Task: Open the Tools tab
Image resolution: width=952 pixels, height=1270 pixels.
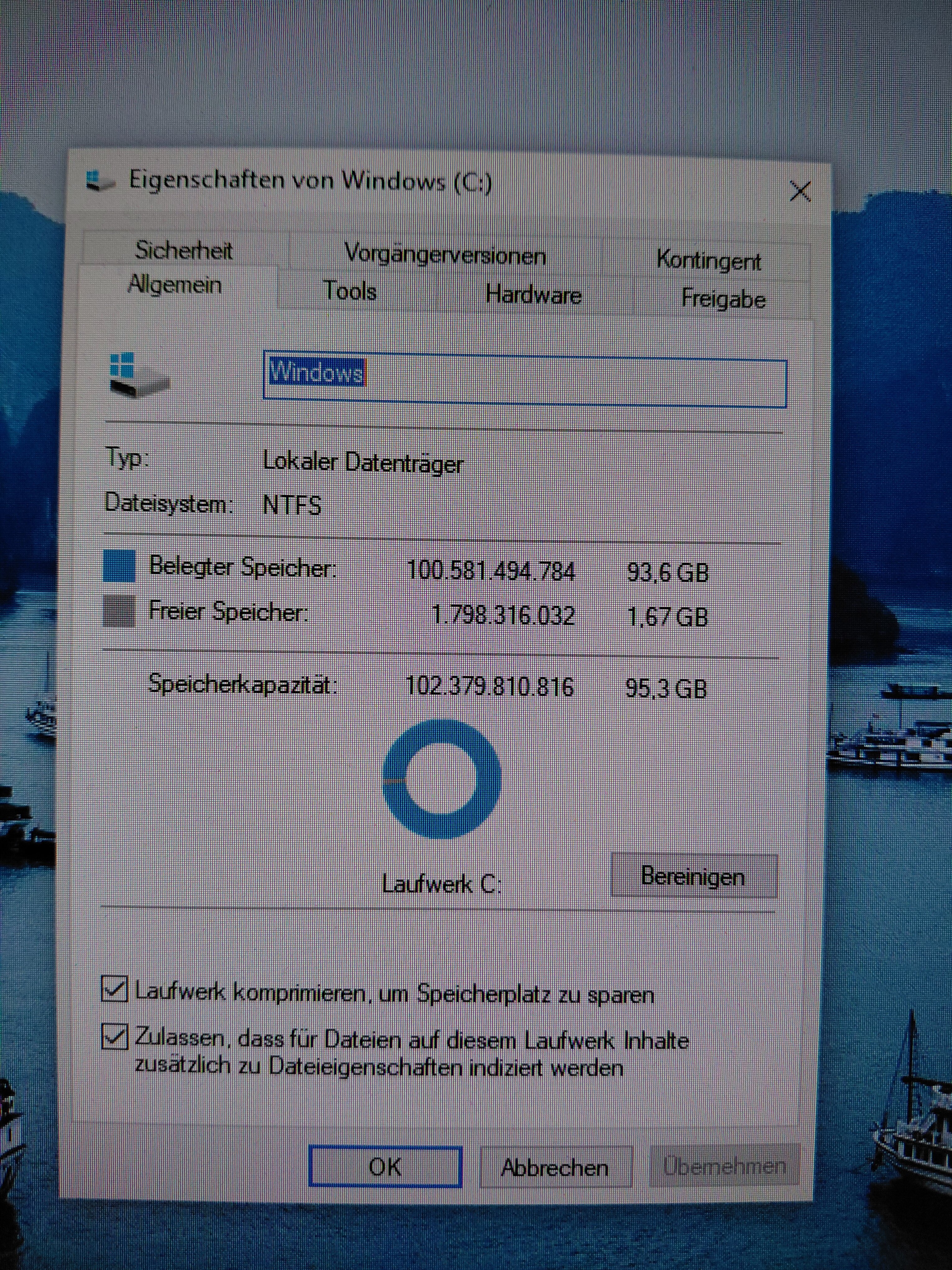Action: point(350,291)
